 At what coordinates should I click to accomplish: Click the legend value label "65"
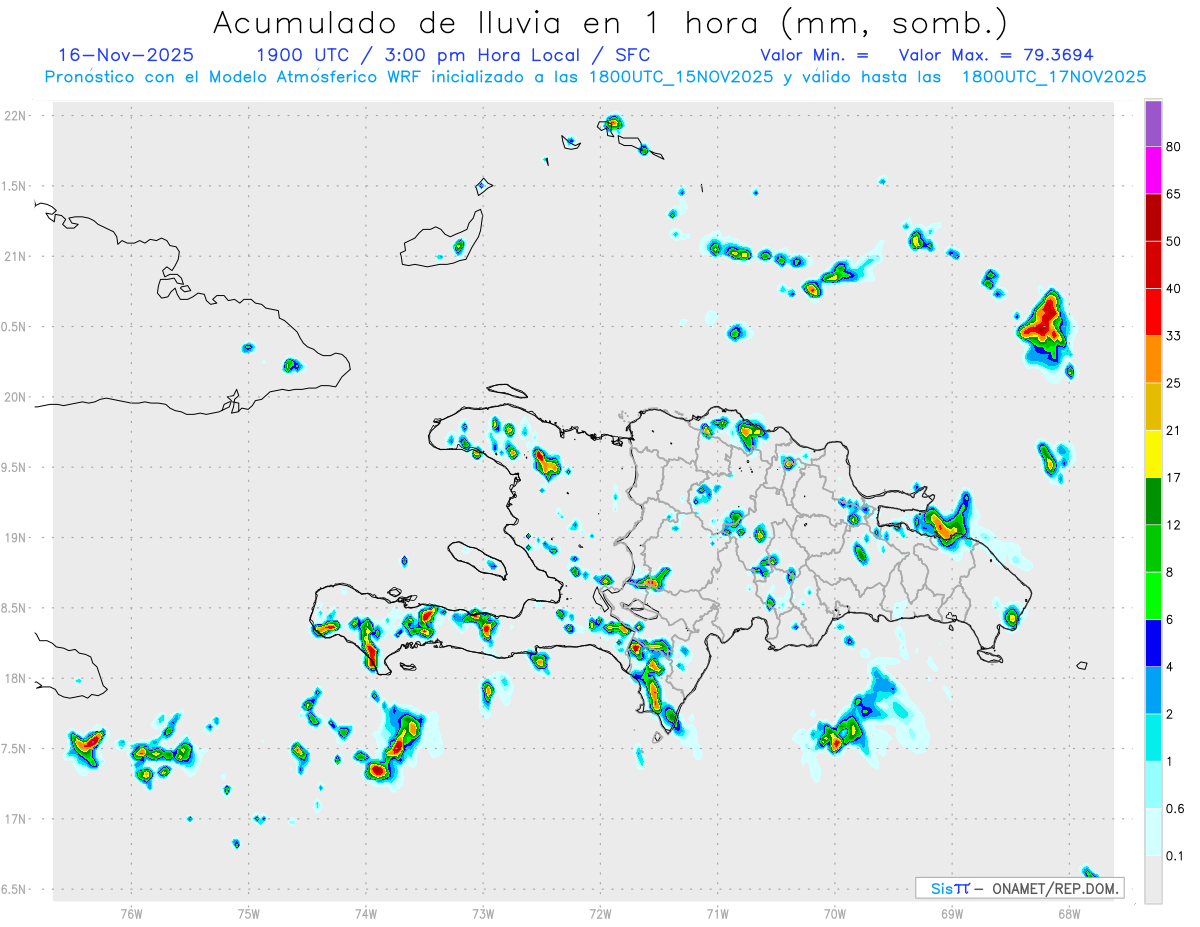click(1174, 194)
